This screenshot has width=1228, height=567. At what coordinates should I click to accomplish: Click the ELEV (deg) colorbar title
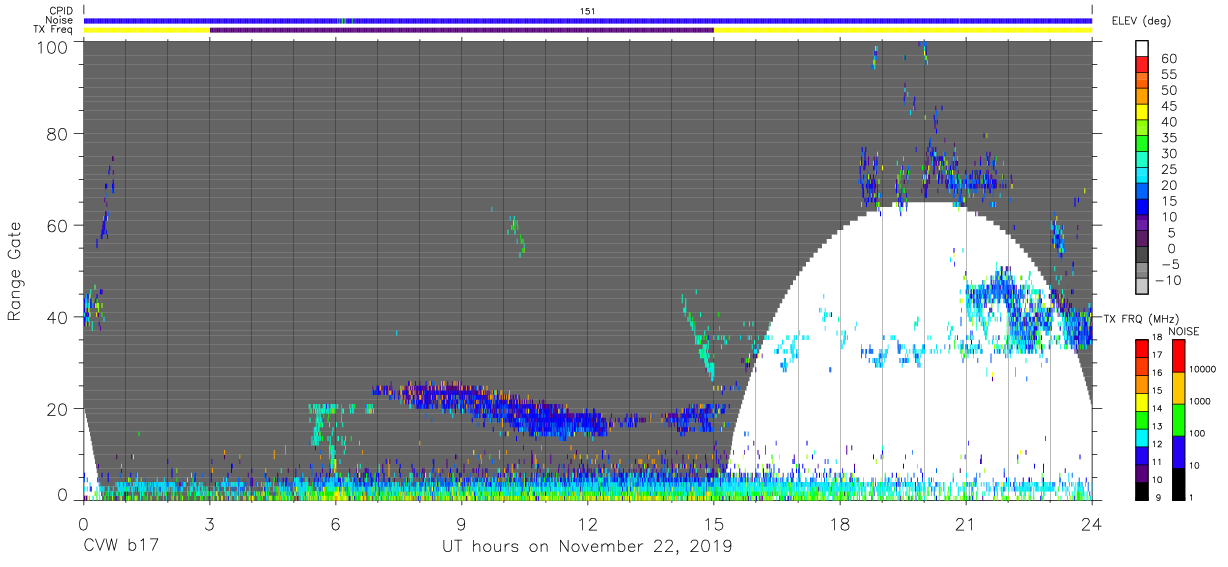pos(1140,20)
